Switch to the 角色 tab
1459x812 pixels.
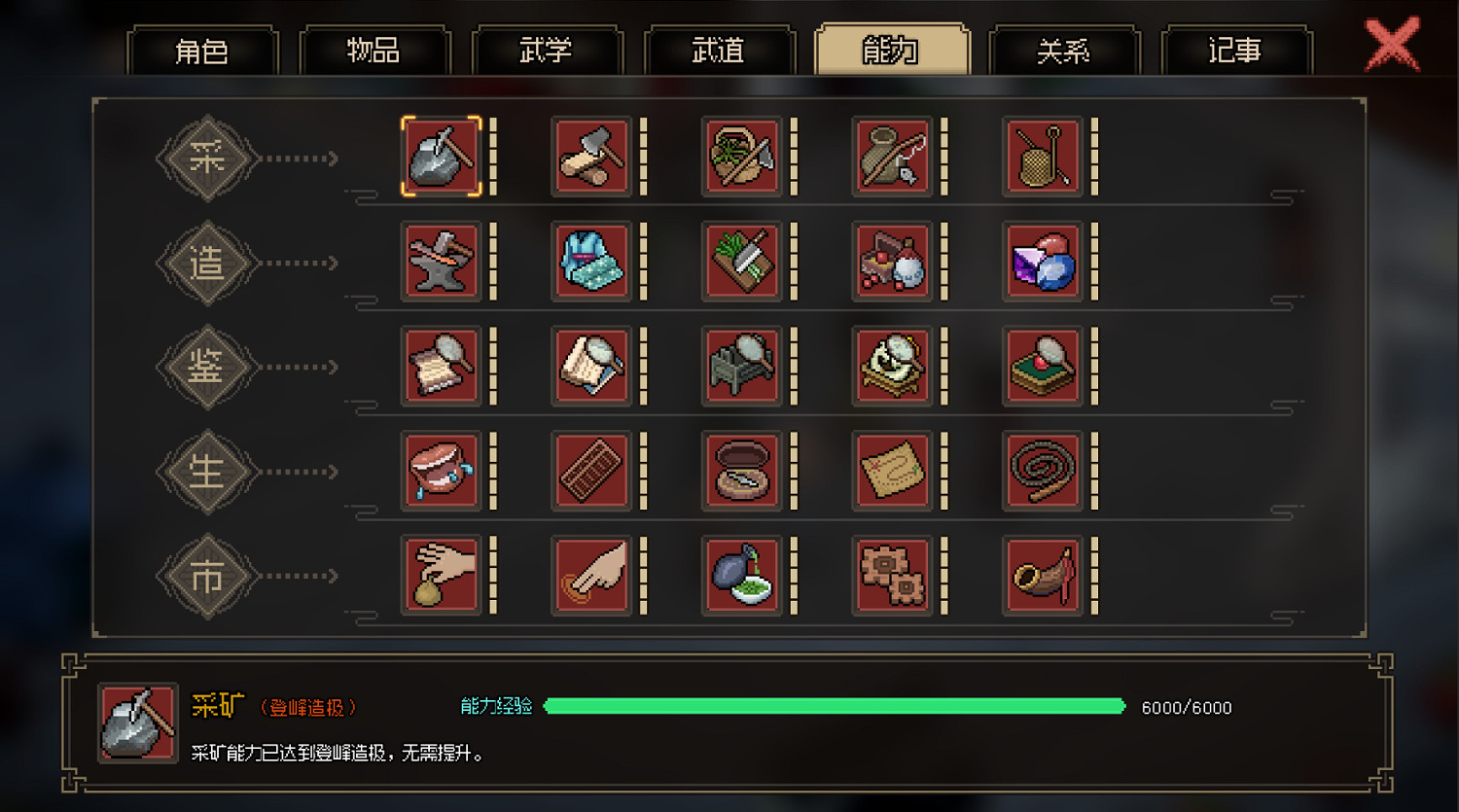coord(202,51)
